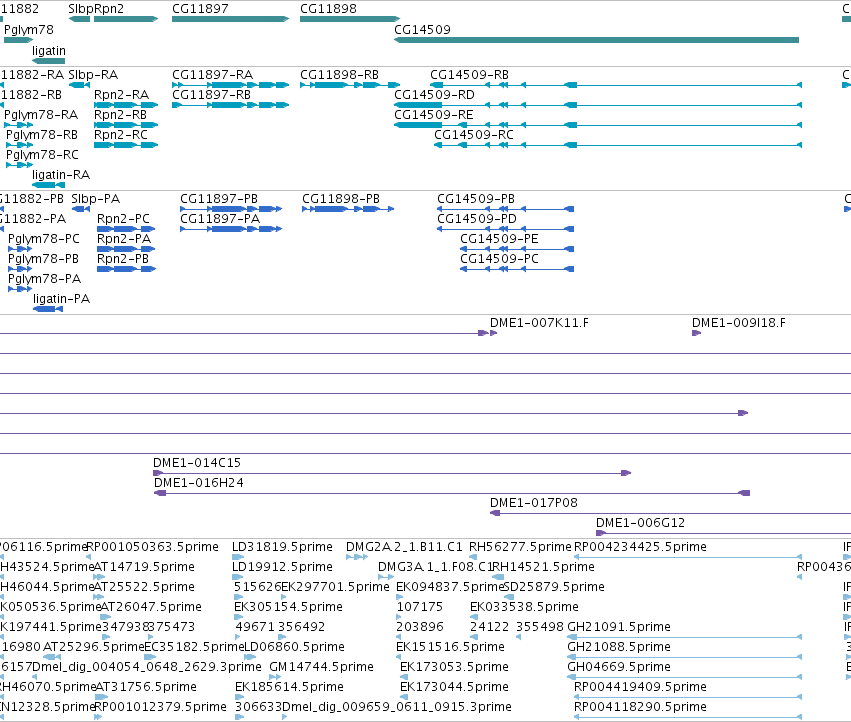Select transcript Pglym78-RC
The image size is (851, 722).
click(x=42, y=155)
